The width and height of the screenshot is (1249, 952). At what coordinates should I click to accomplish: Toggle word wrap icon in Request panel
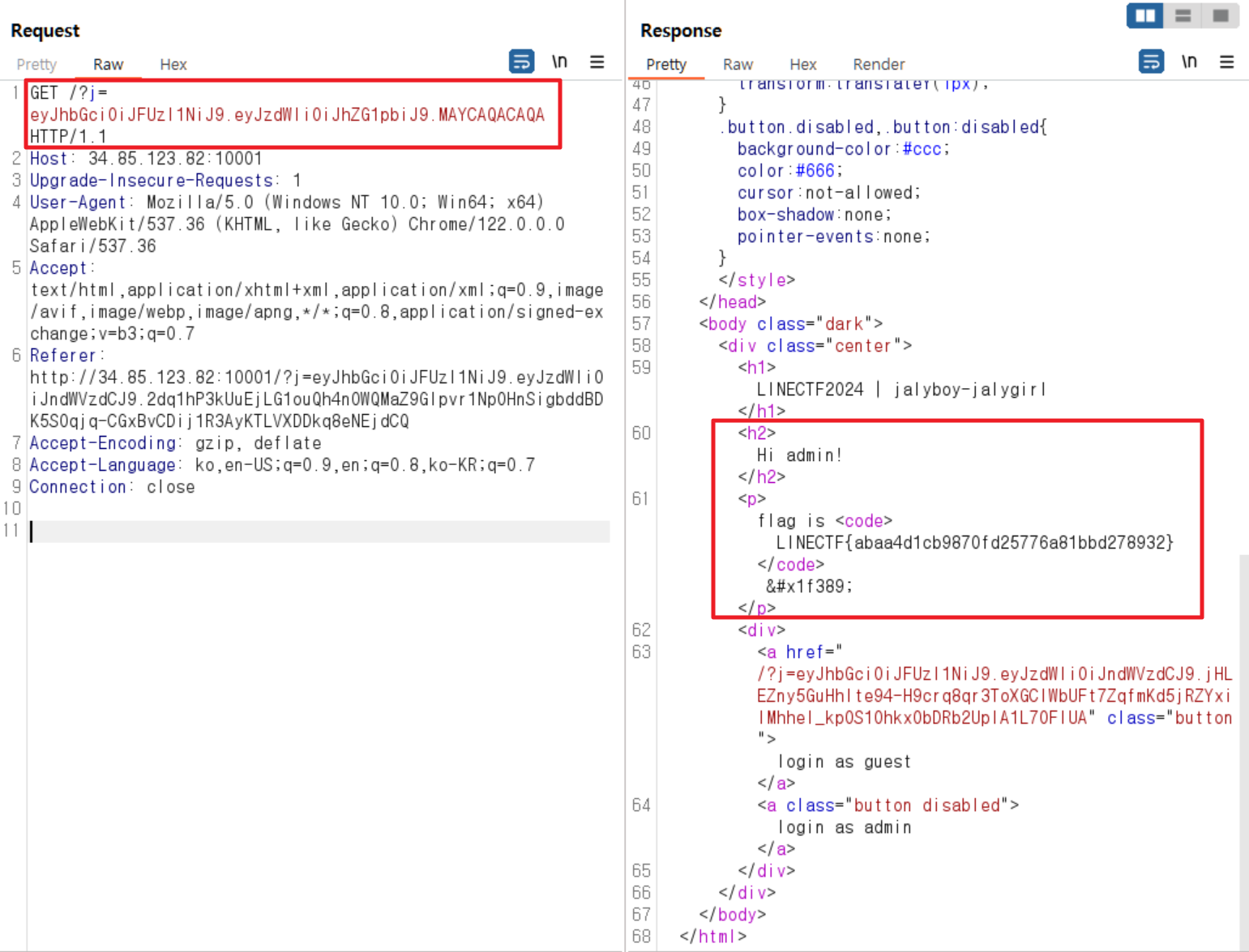click(x=521, y=62)
